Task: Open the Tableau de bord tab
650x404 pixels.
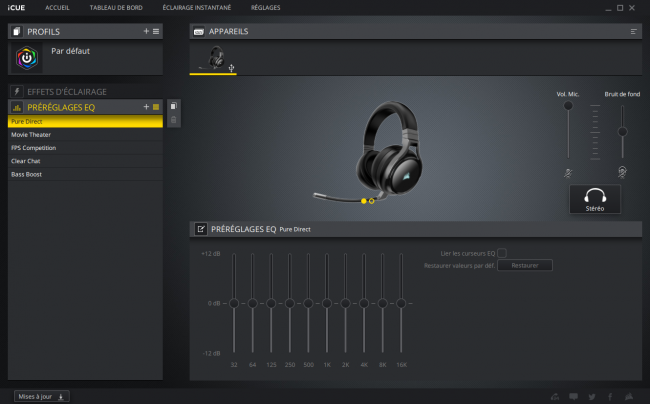Action: (x=116, y=7)
